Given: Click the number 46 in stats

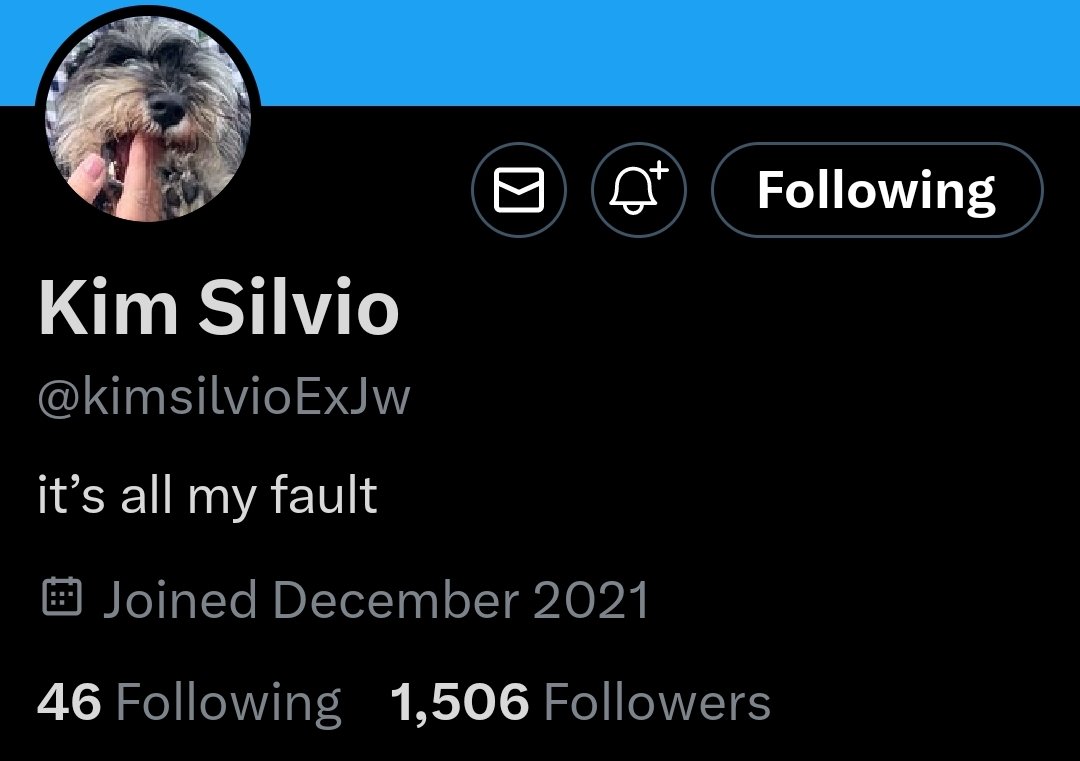Looking at the screenshot, I should (x=69, y=702).
